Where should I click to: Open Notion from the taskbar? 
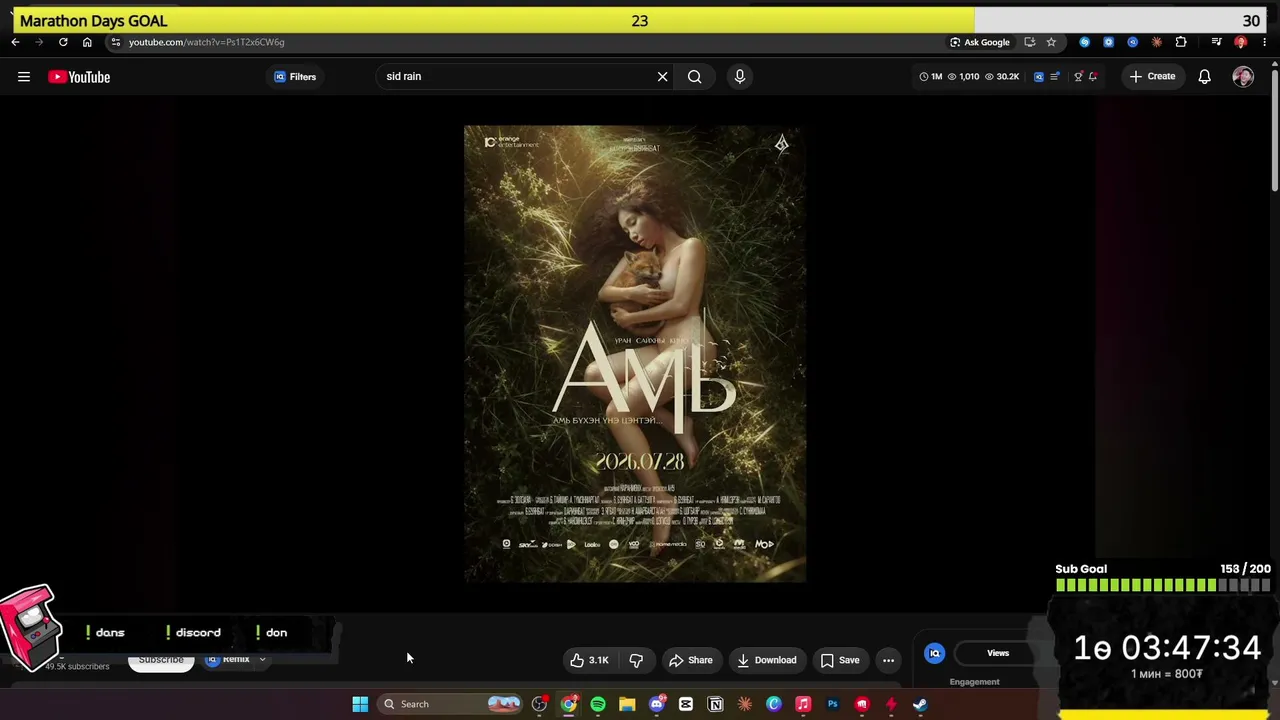coord(715,704)
